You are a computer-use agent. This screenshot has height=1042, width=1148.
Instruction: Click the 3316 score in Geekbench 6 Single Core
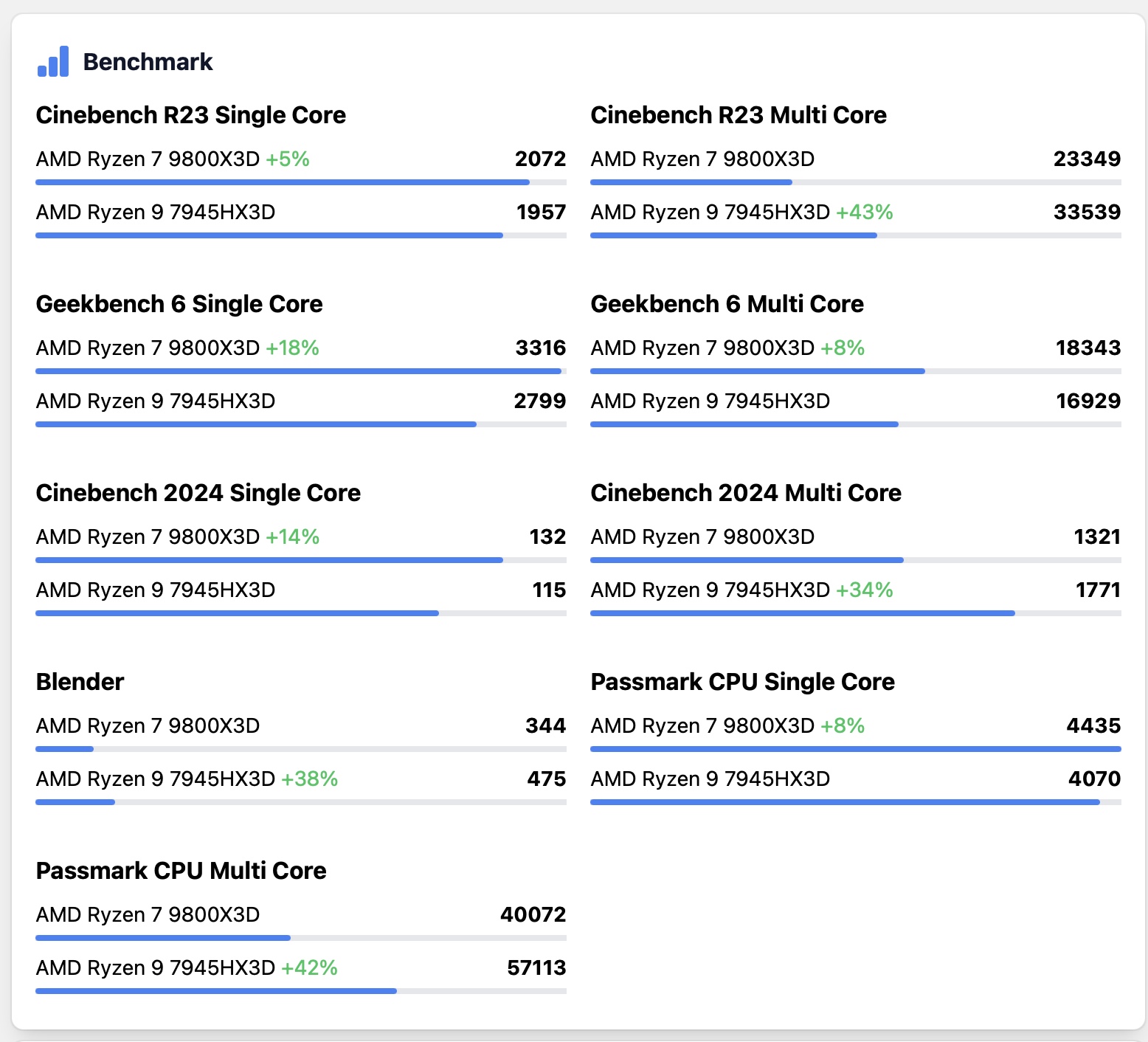click(x=540, y=348)
